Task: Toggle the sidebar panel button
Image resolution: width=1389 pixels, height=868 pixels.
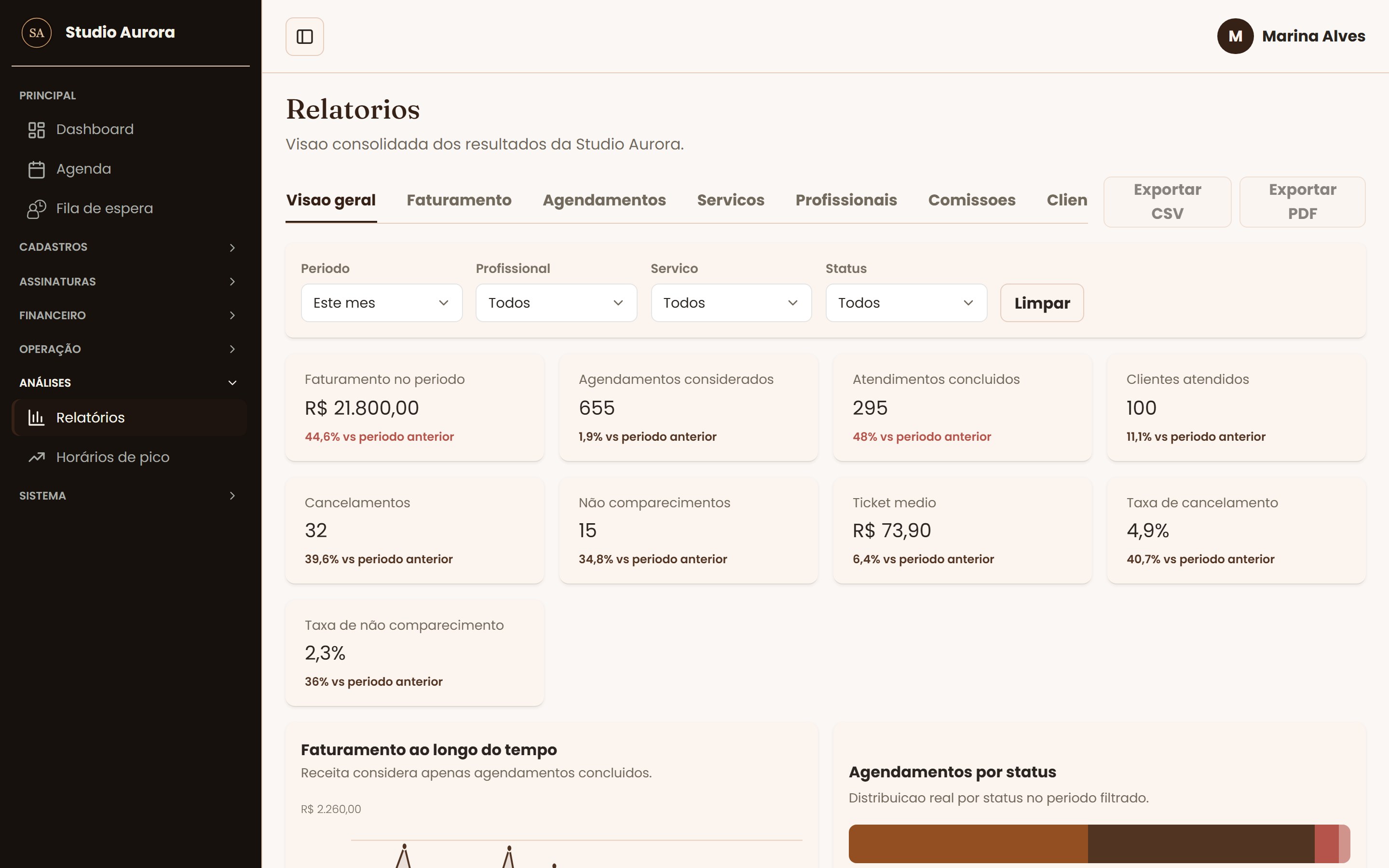Action: click(305, 37)
